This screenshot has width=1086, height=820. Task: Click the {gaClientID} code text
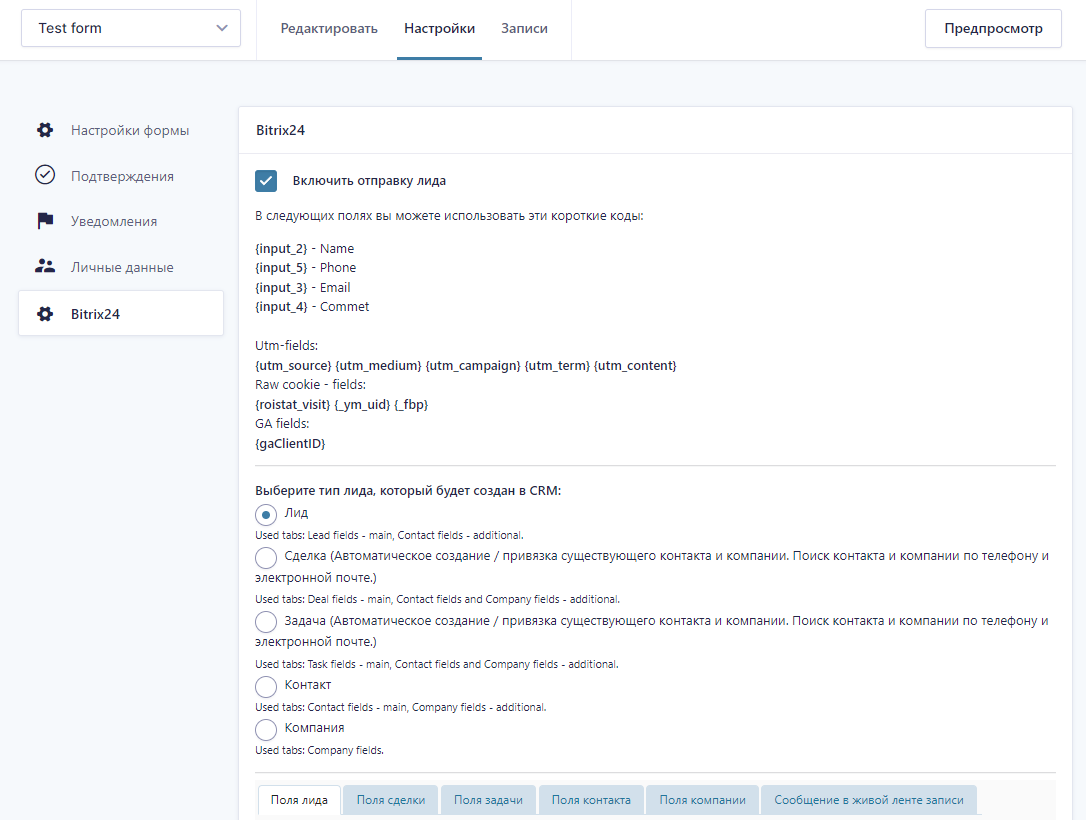click(290, 443)
